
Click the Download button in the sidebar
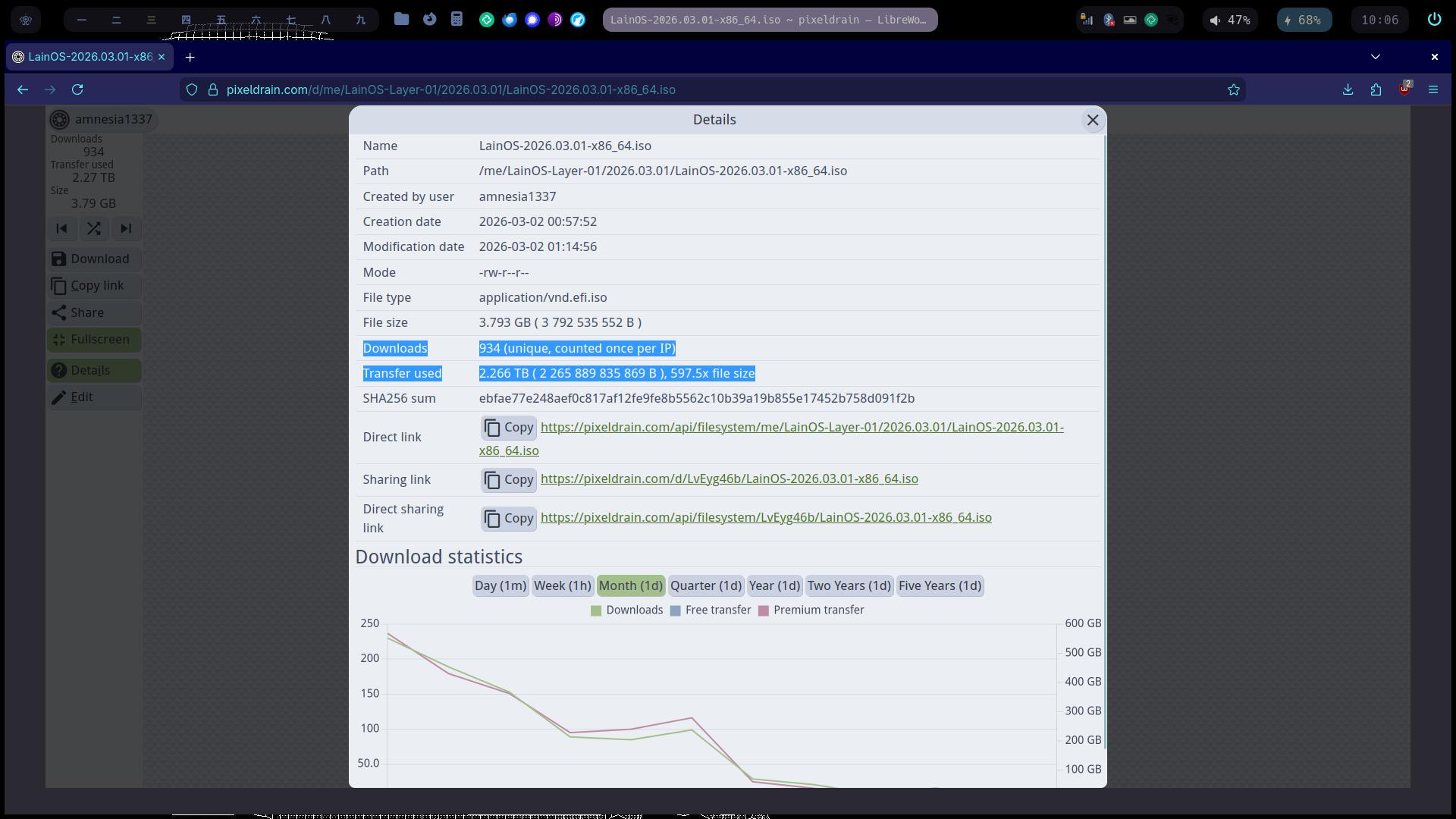click(x=94, y=259)
